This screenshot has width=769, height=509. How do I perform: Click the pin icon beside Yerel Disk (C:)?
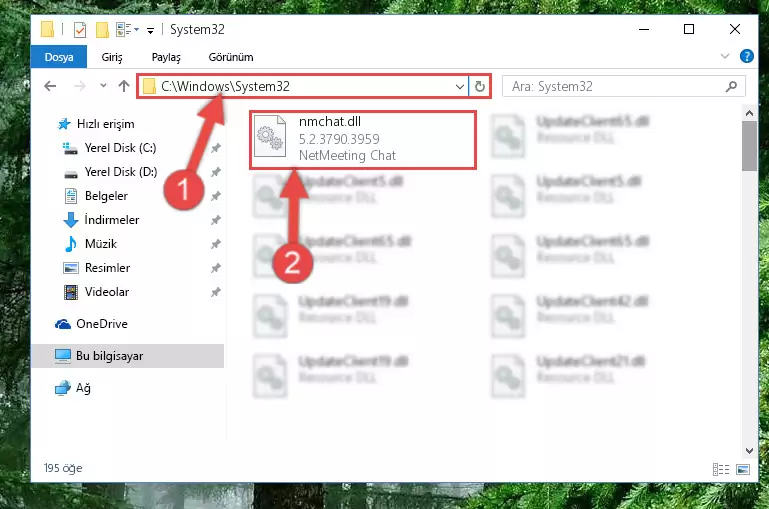(215, 148)
